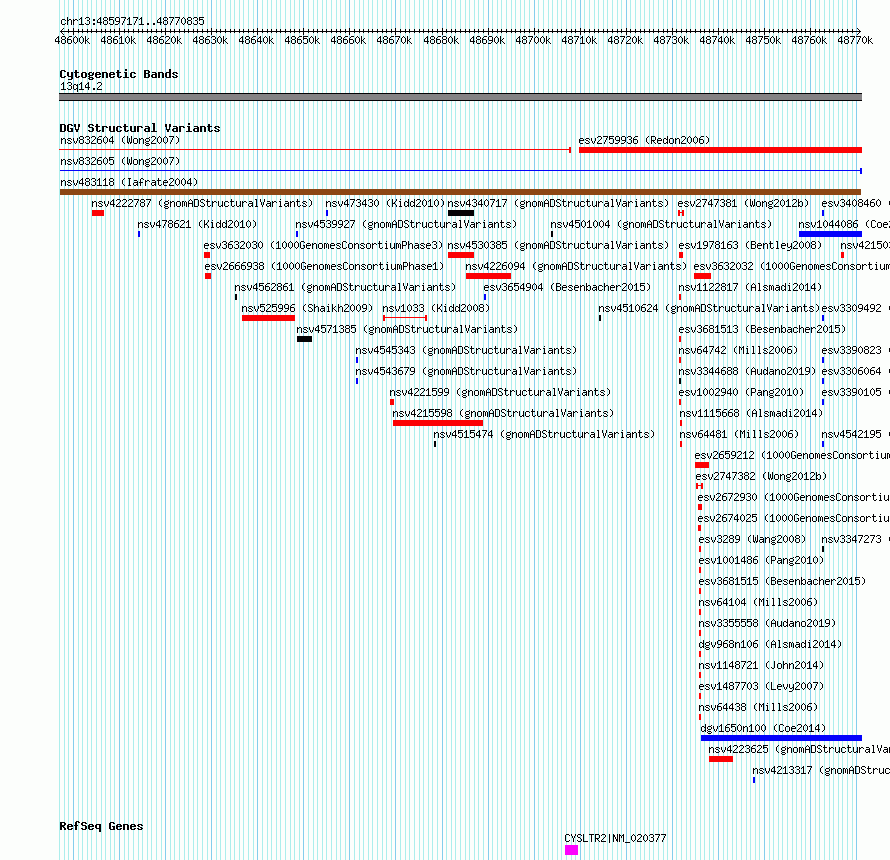Image resolution: width=890 pixels, height=860 pixels.
Task: Open esv2747381 (Wong2012b) variant
Action: (x=743, y=203)
